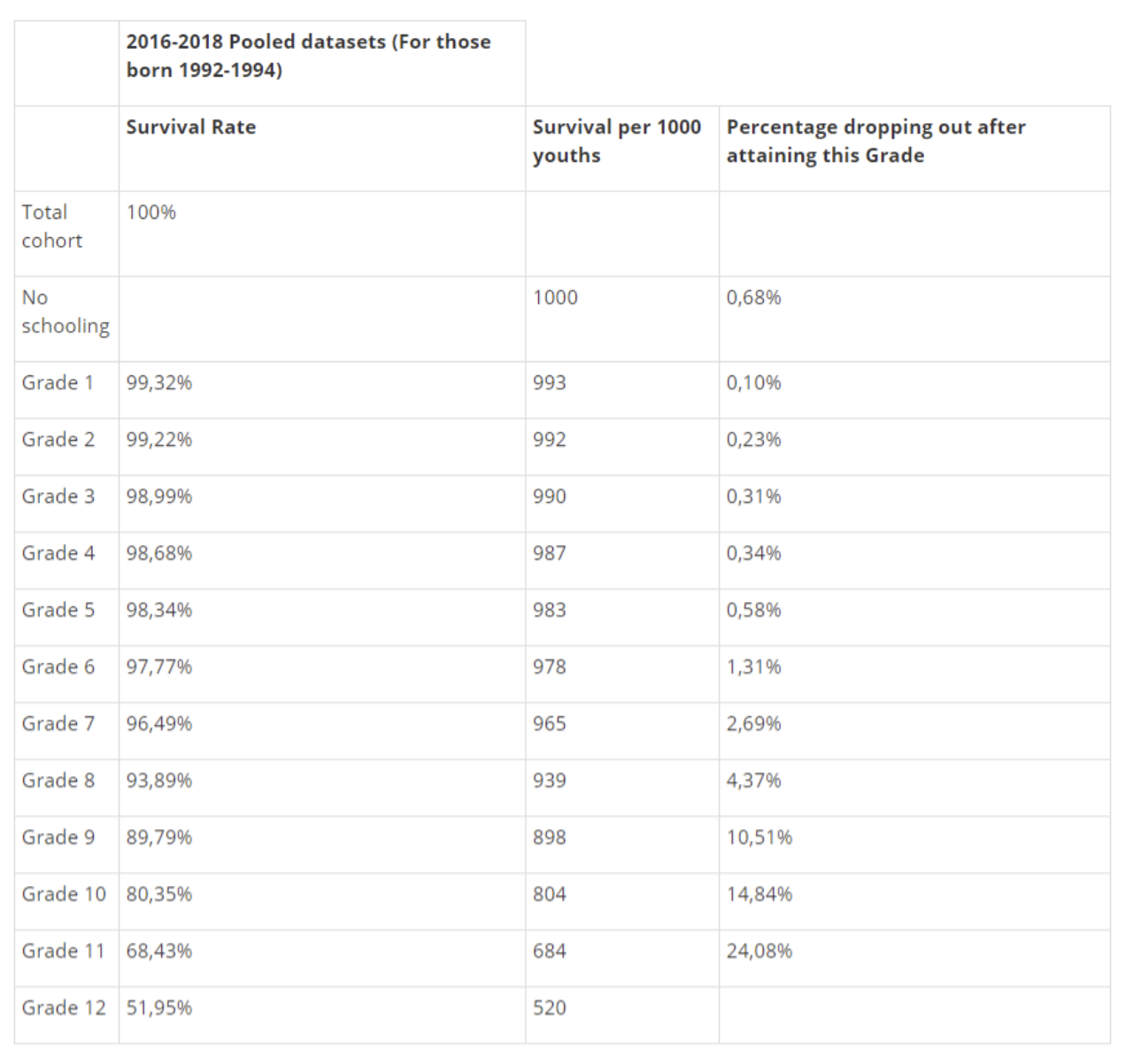Click the 0,68% dropout cell
Screen dimensions: 1133x1064
754,297
